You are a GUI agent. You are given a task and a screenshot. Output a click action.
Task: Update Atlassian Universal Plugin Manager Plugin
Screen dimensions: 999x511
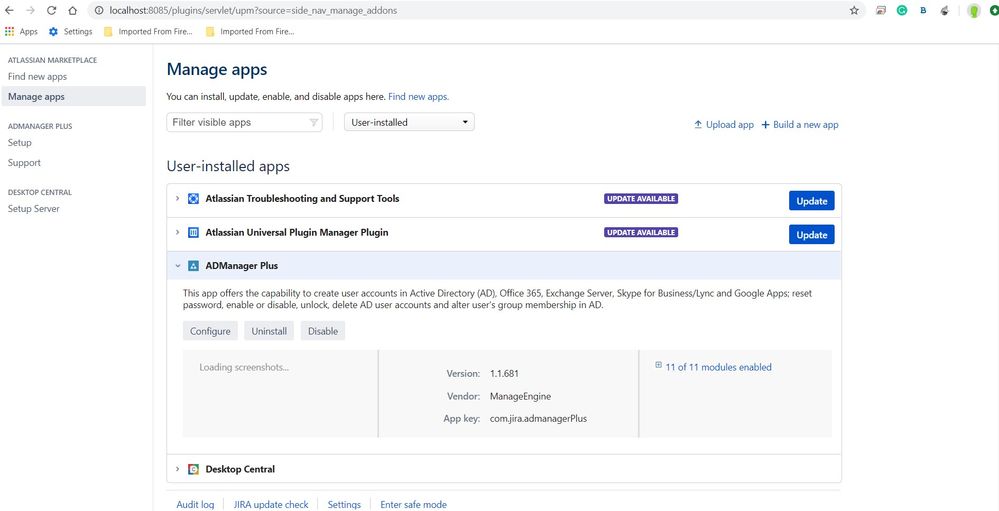812,234
